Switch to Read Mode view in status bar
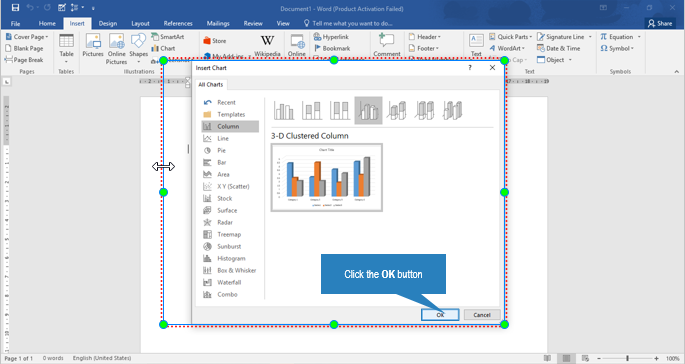 tap(547, 358)
